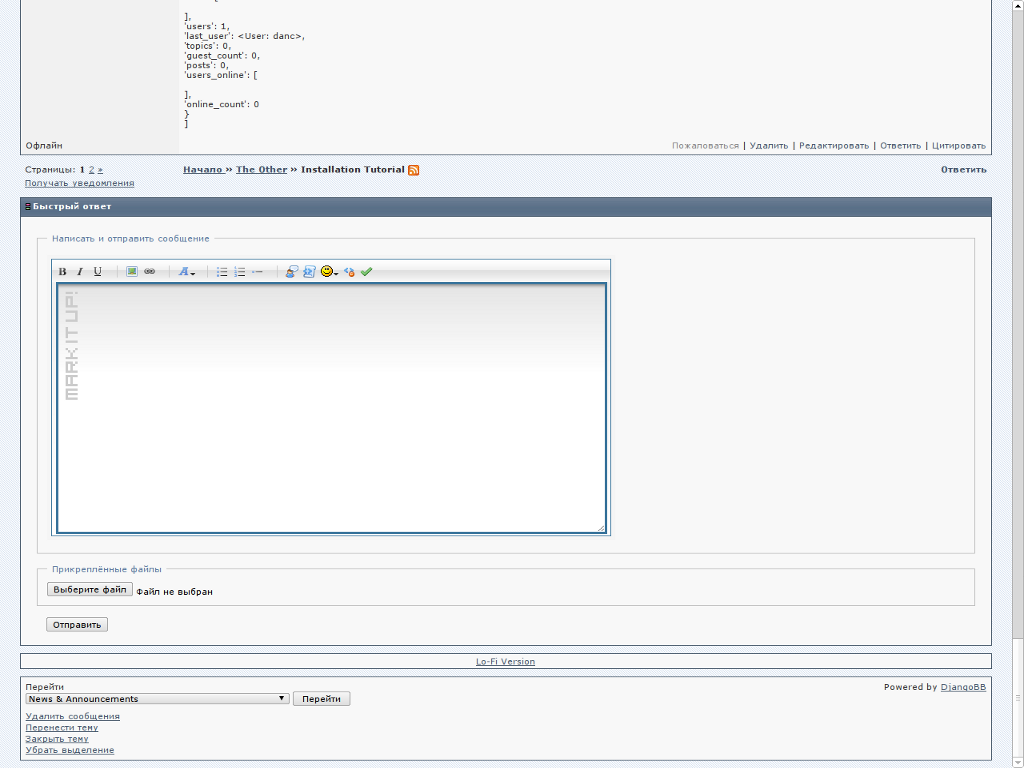Expand the News & Announcements forum selector
The width and height of the screenshot is (1024, 768).
pos(157,699)
